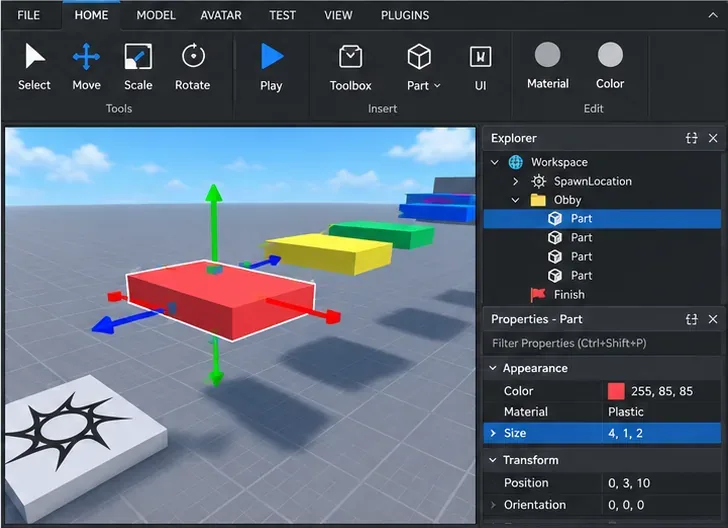Close the Properties - Part panel
Viewport: 728px width, 528px height.
713,319
